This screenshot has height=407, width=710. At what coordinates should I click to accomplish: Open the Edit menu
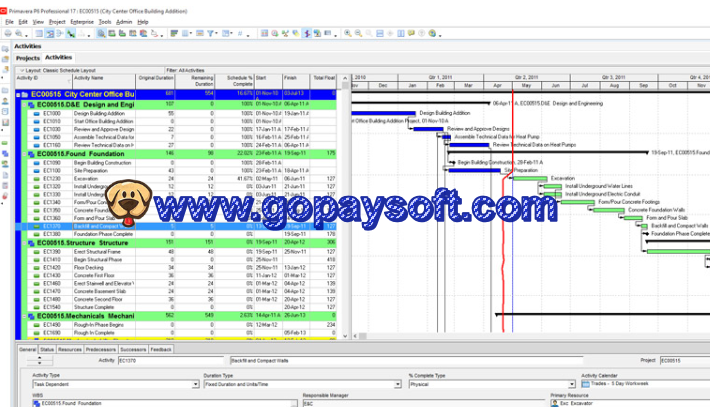[x=23, y=22]
